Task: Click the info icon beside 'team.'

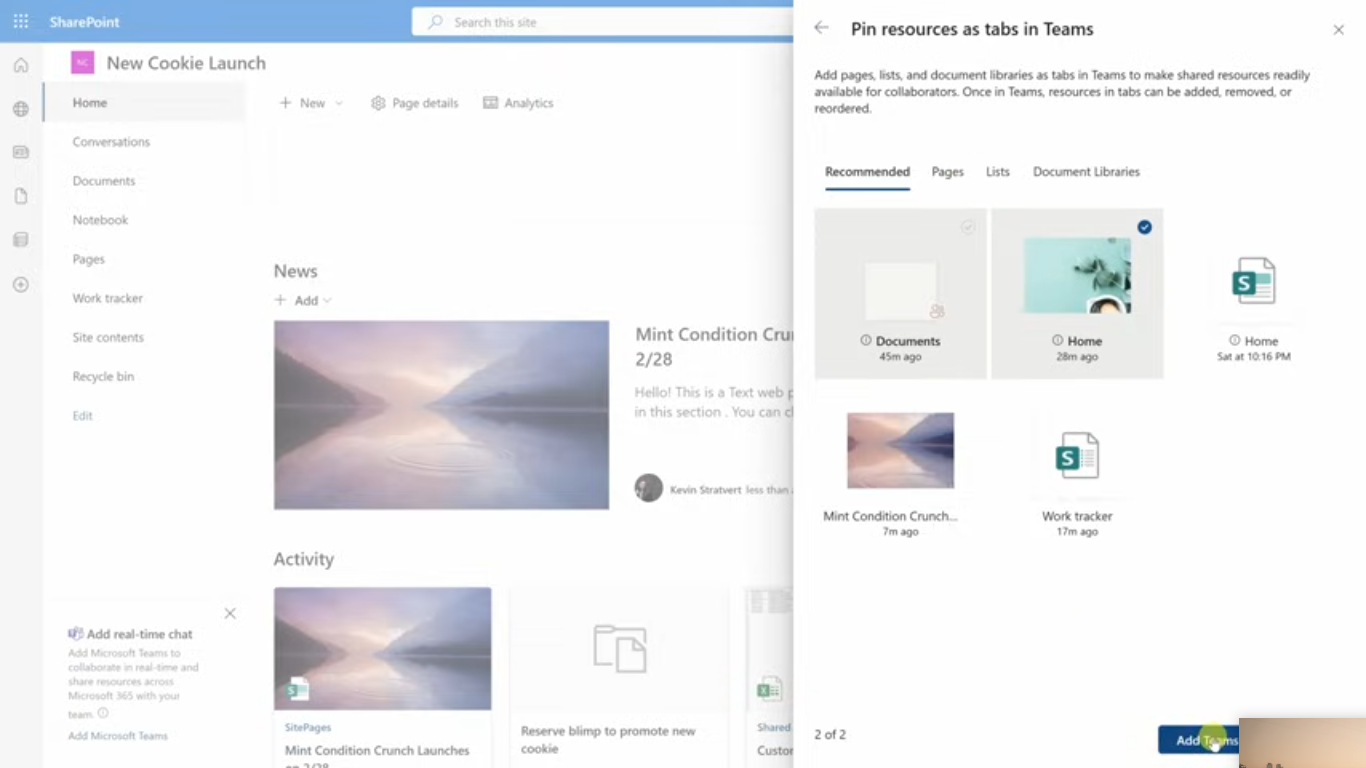Action: 103,713
